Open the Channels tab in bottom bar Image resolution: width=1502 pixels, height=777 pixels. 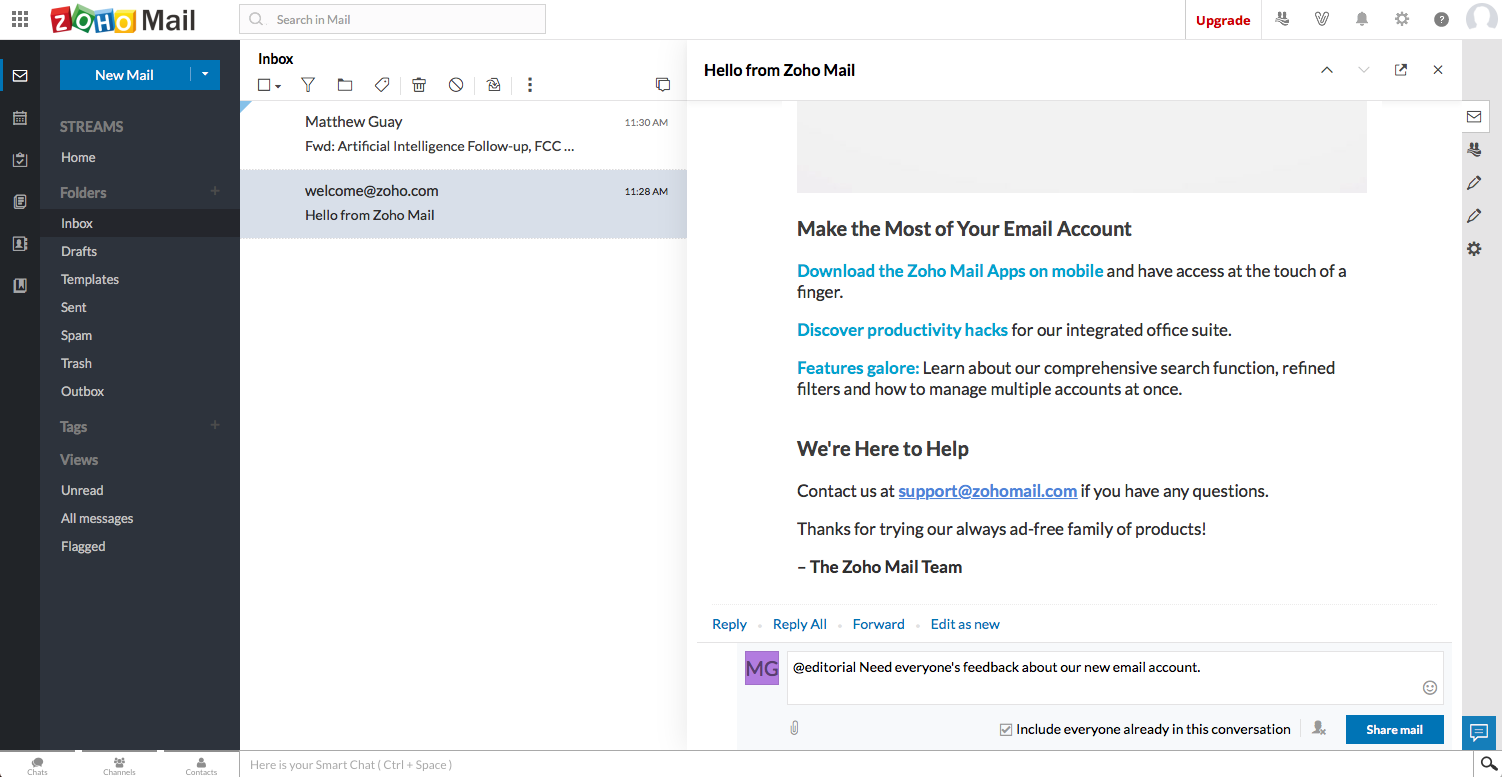[119, 765]
